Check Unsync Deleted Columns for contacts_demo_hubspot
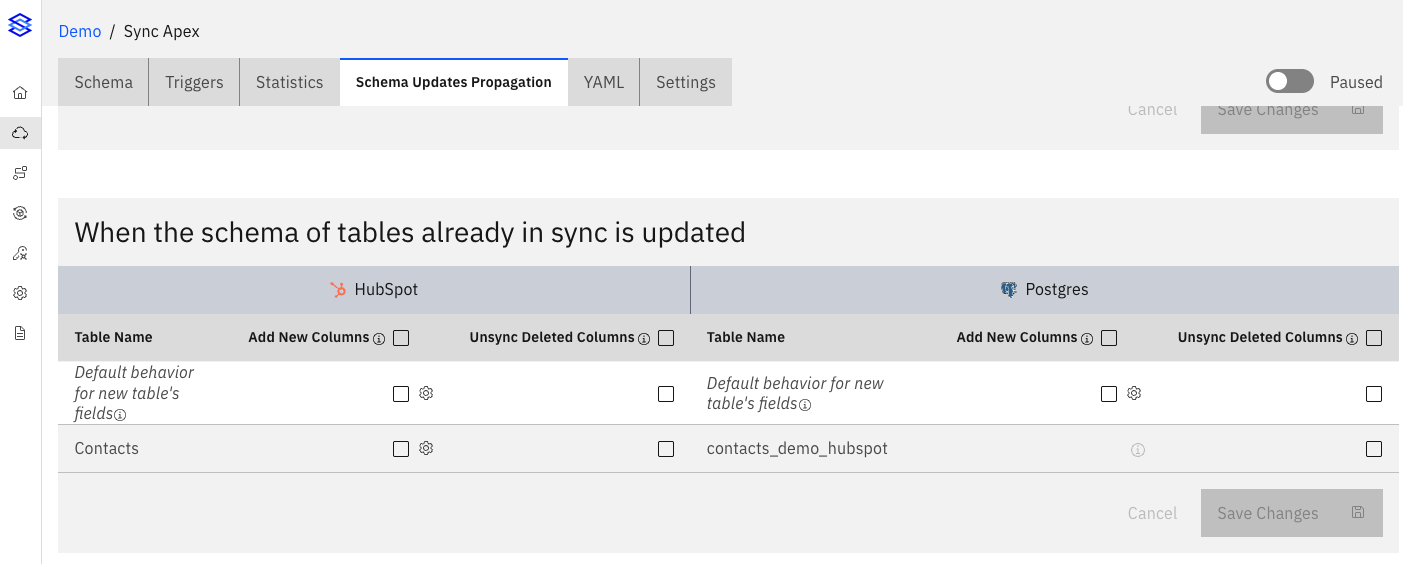 1374,449
